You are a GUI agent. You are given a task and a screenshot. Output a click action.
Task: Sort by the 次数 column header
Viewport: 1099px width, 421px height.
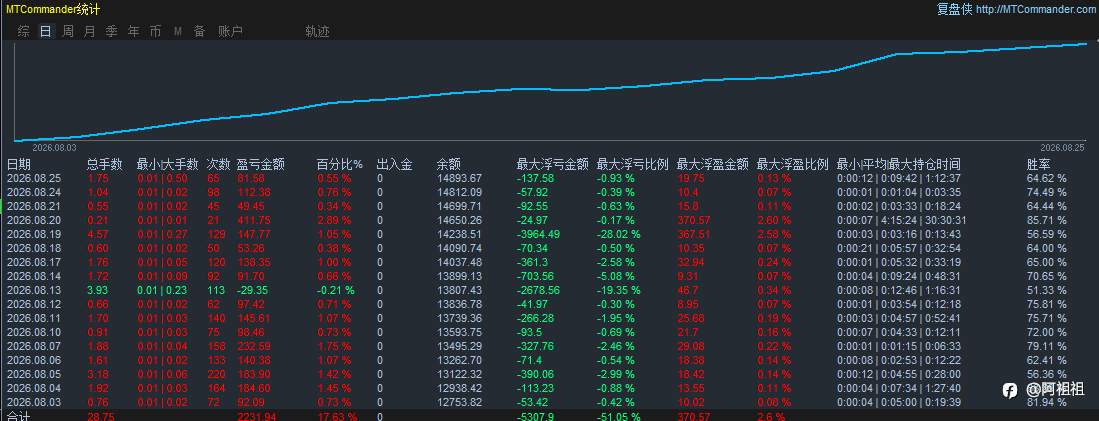(219, 165)
